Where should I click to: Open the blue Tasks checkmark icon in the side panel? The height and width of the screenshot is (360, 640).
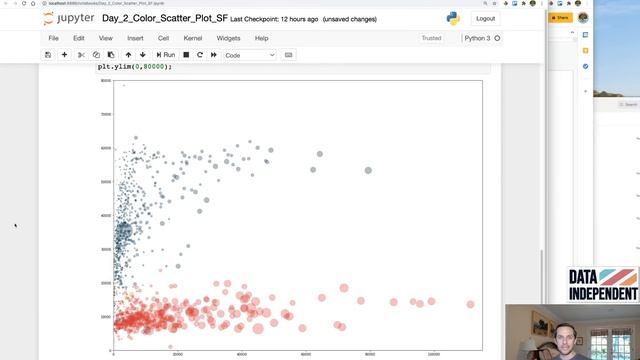tap(585, 66)
